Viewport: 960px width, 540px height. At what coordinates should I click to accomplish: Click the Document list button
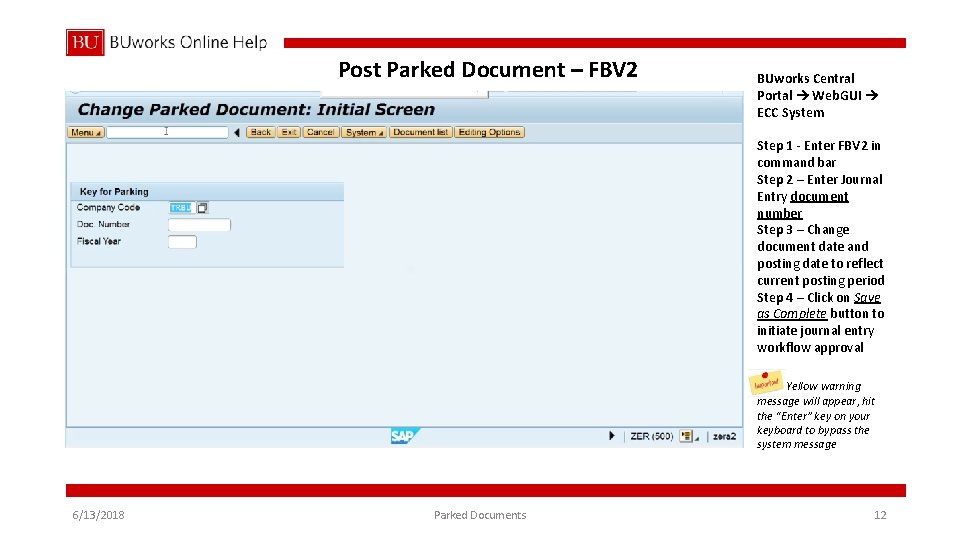(x=421, y=132)
